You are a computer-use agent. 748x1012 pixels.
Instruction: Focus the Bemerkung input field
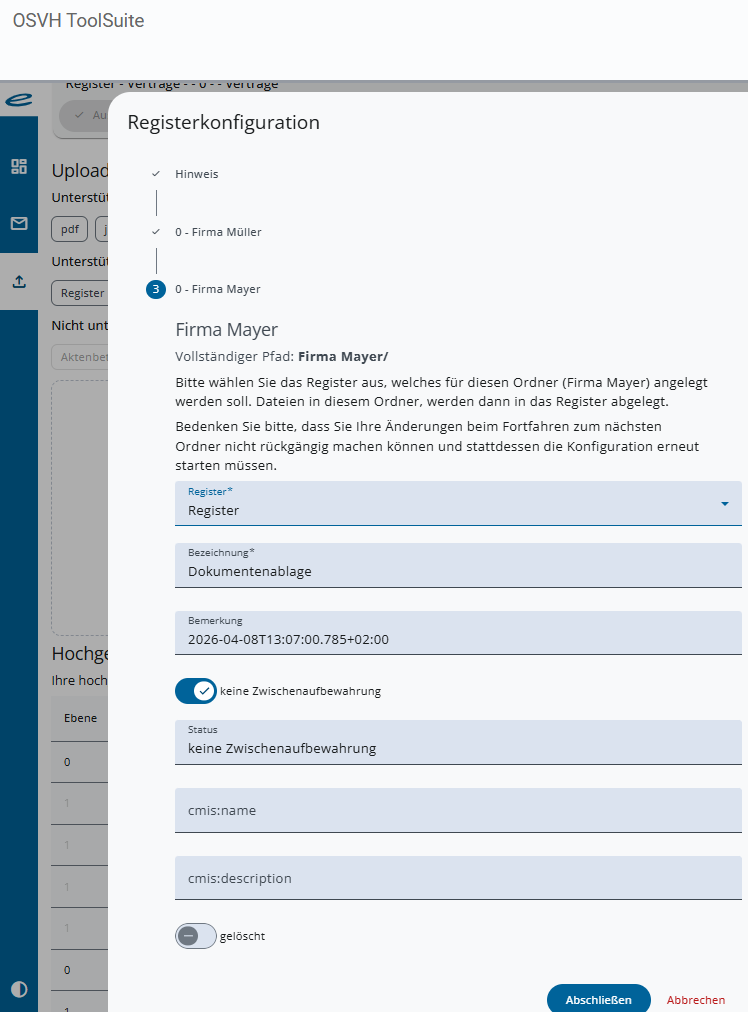(458, 633)
